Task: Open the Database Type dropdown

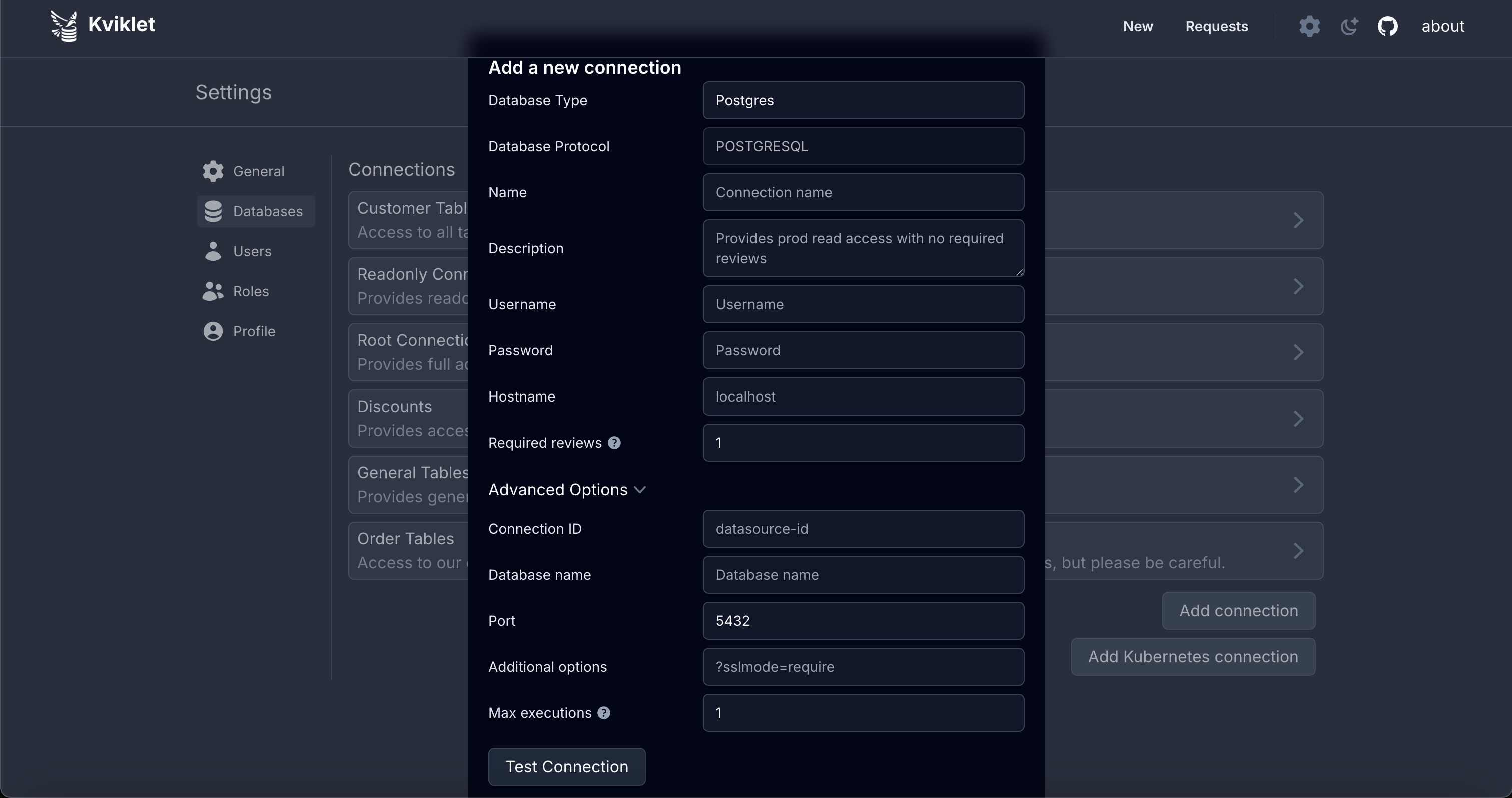Action: click(x=864, y=101)
